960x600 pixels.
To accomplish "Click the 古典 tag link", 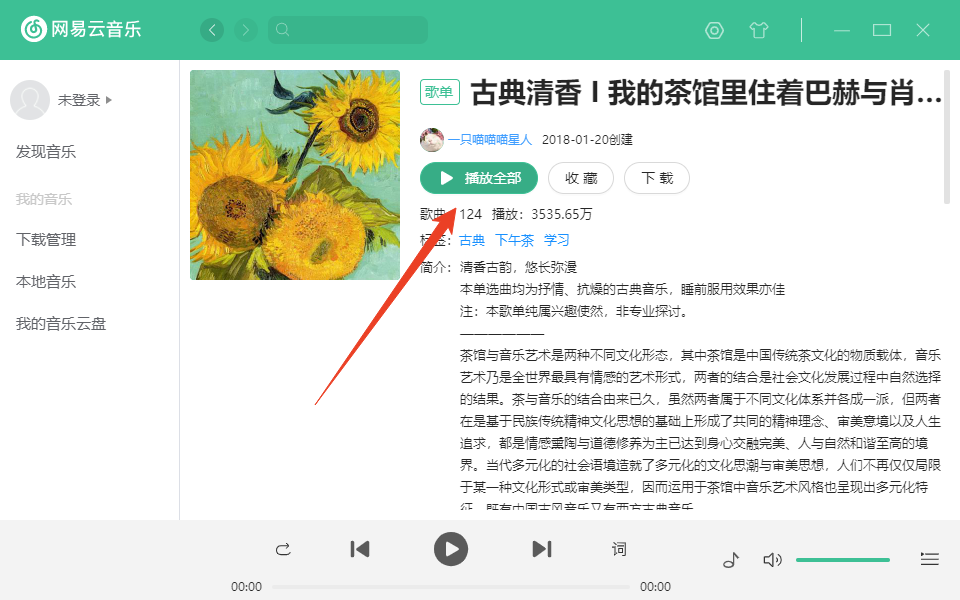I will coord(472,239).
